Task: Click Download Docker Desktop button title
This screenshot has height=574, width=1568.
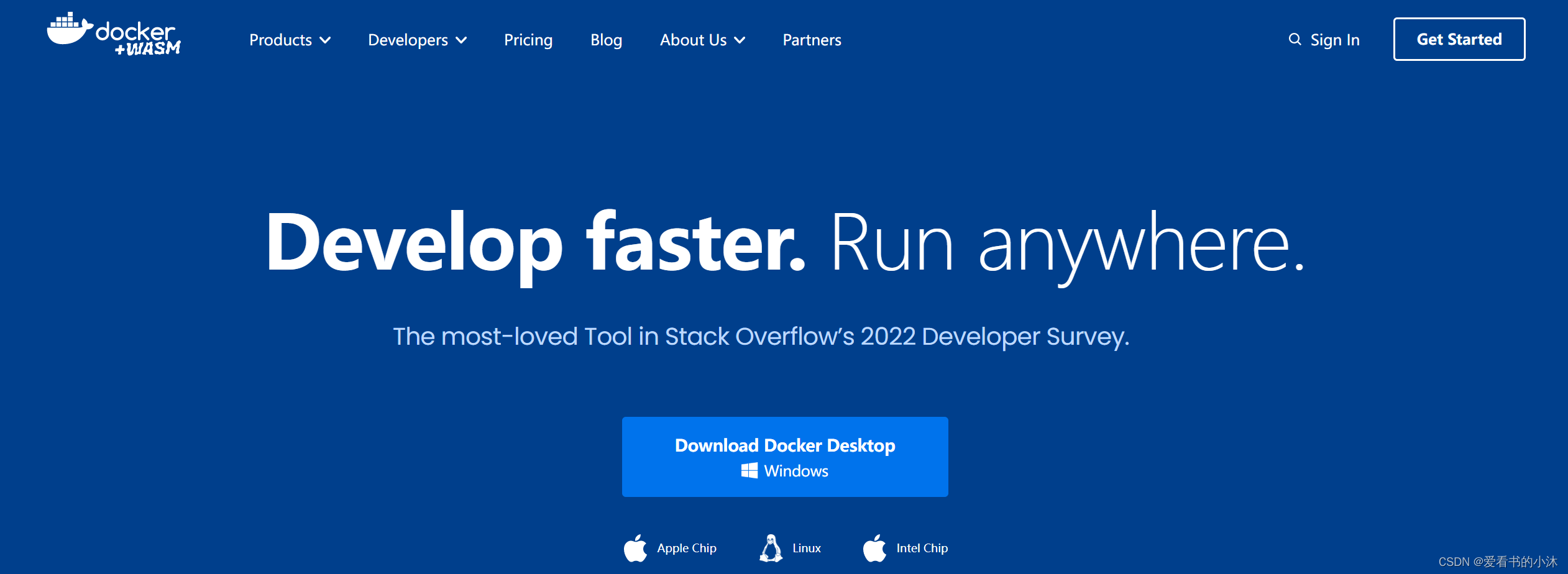Action: coord(784,445)
